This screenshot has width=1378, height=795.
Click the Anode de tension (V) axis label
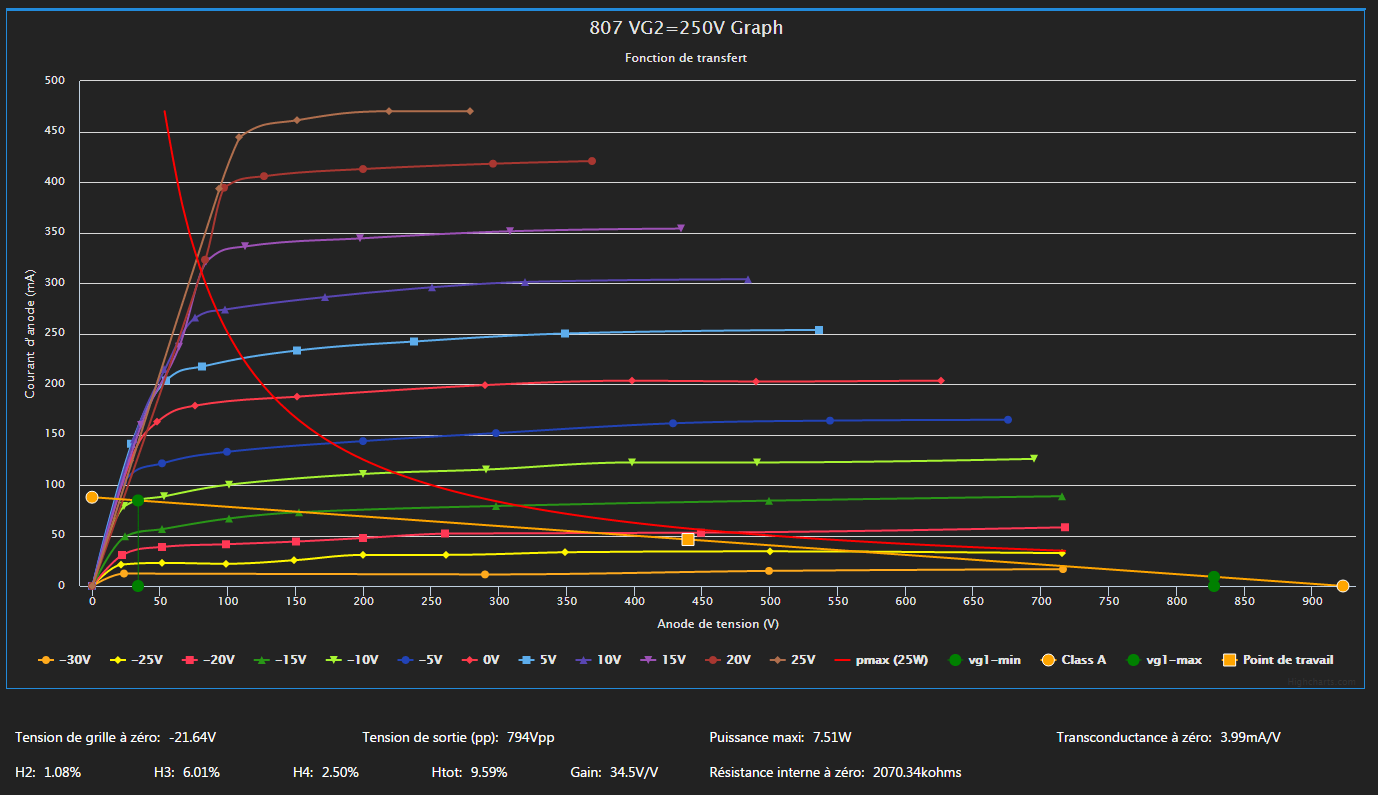[x=718, y=624]
